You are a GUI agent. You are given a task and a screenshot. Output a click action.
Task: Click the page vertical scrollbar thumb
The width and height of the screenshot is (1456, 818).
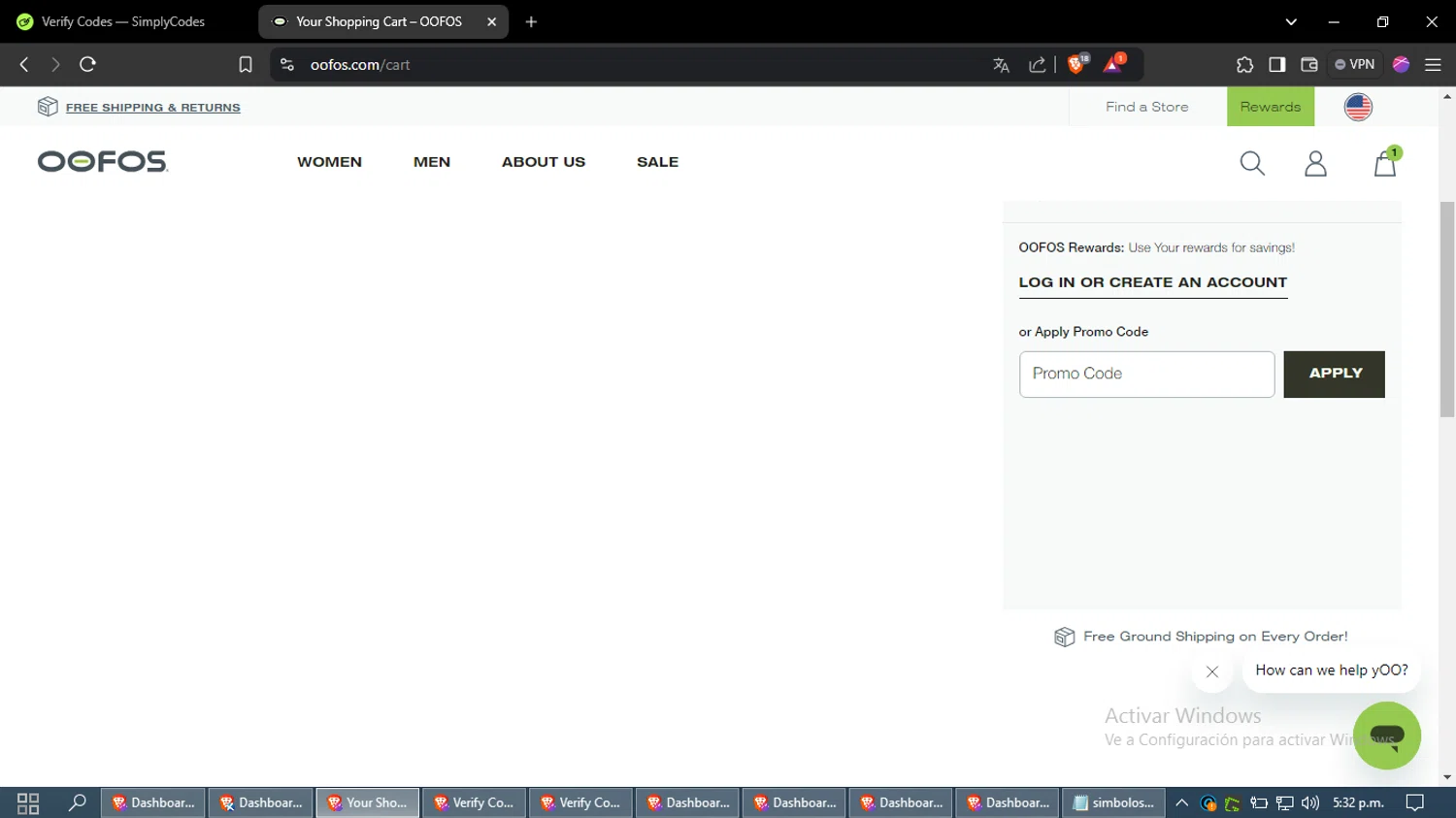(x=1446, y=309)
